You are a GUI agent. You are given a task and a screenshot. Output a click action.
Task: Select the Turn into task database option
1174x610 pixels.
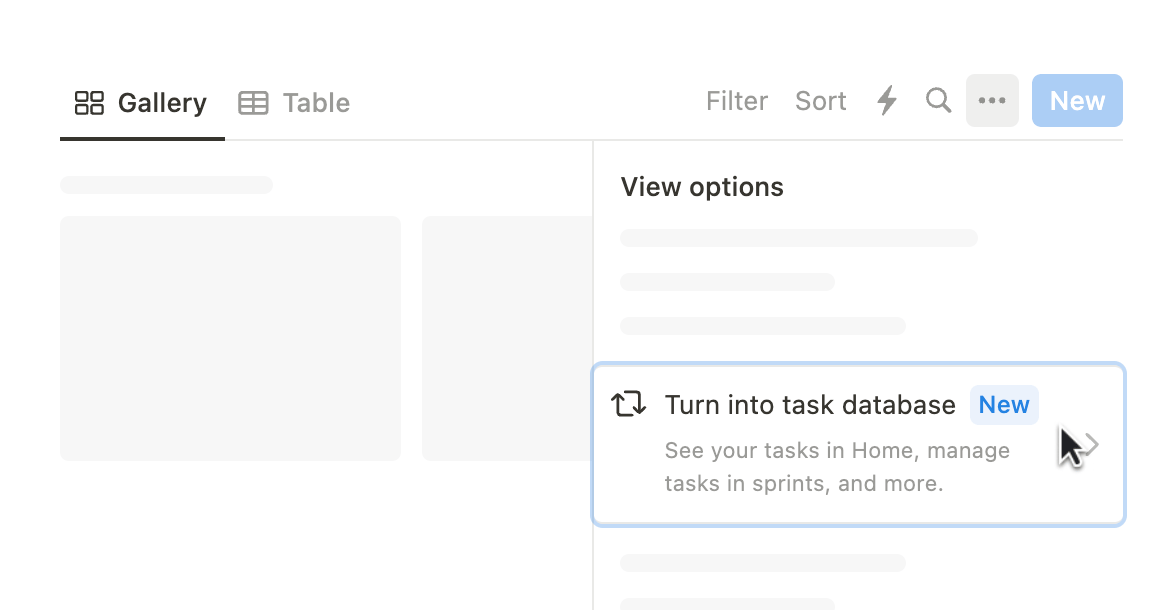coord(859,445)
